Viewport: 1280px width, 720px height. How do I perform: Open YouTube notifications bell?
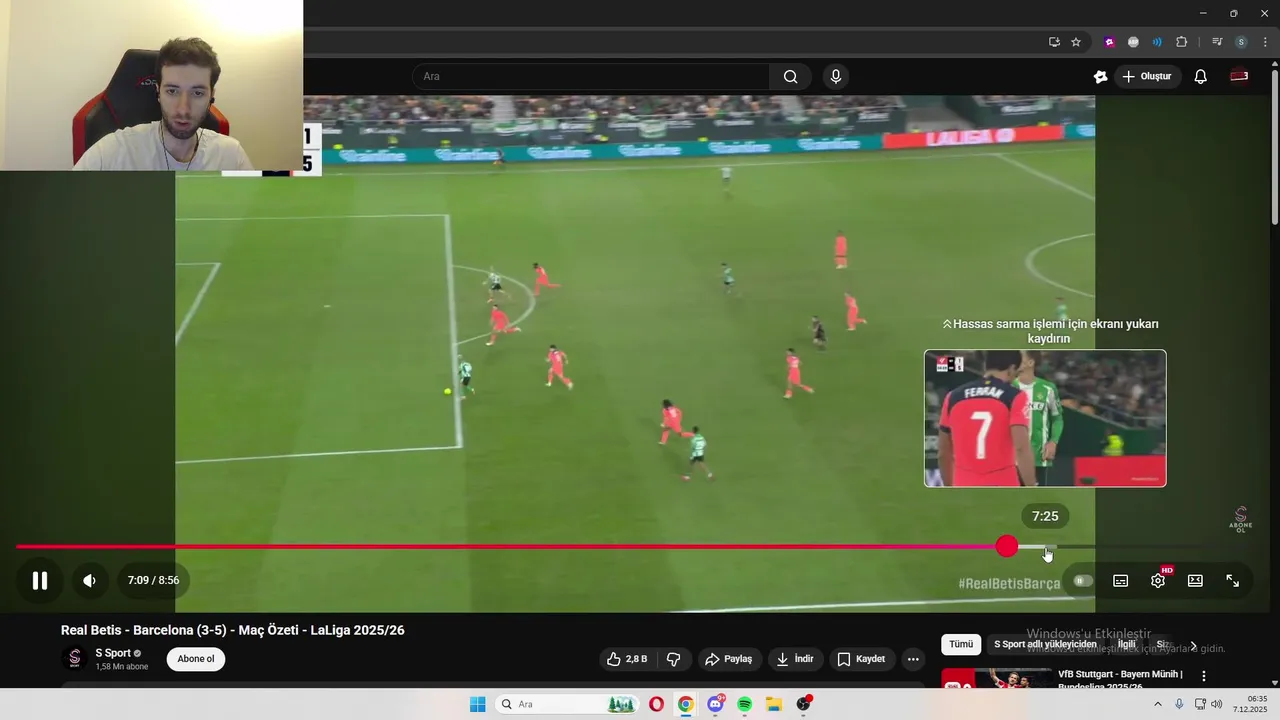[1201, 77]
